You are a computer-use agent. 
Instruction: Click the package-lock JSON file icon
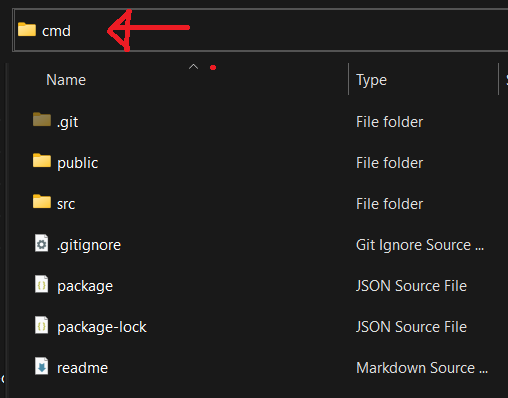coord(42,325)
